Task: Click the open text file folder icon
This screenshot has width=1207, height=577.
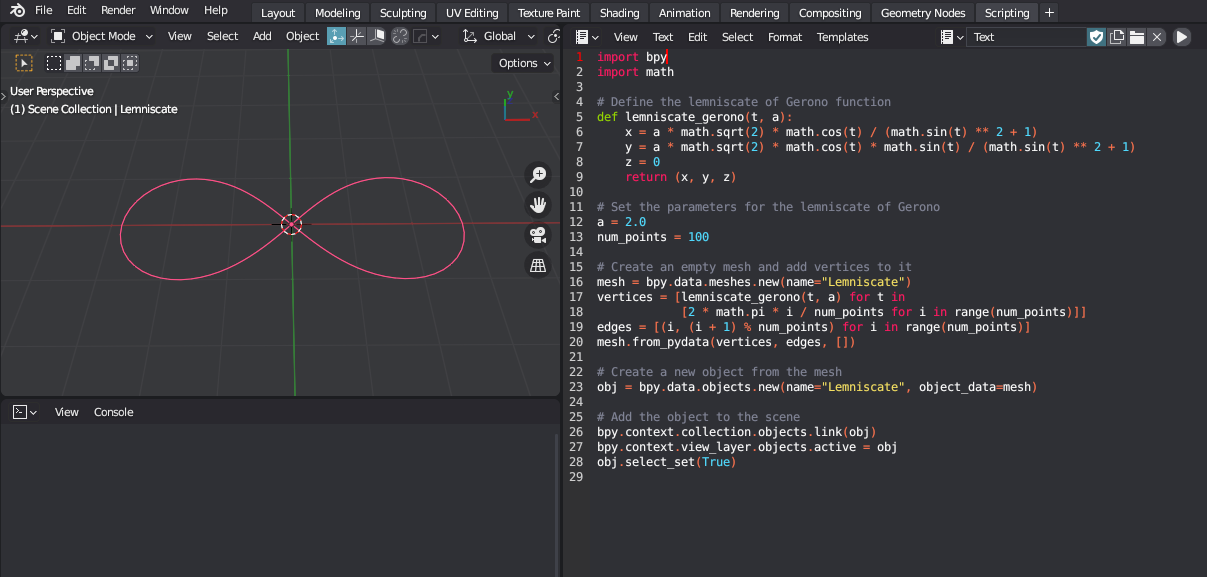Action: (x=1137, y=37)
